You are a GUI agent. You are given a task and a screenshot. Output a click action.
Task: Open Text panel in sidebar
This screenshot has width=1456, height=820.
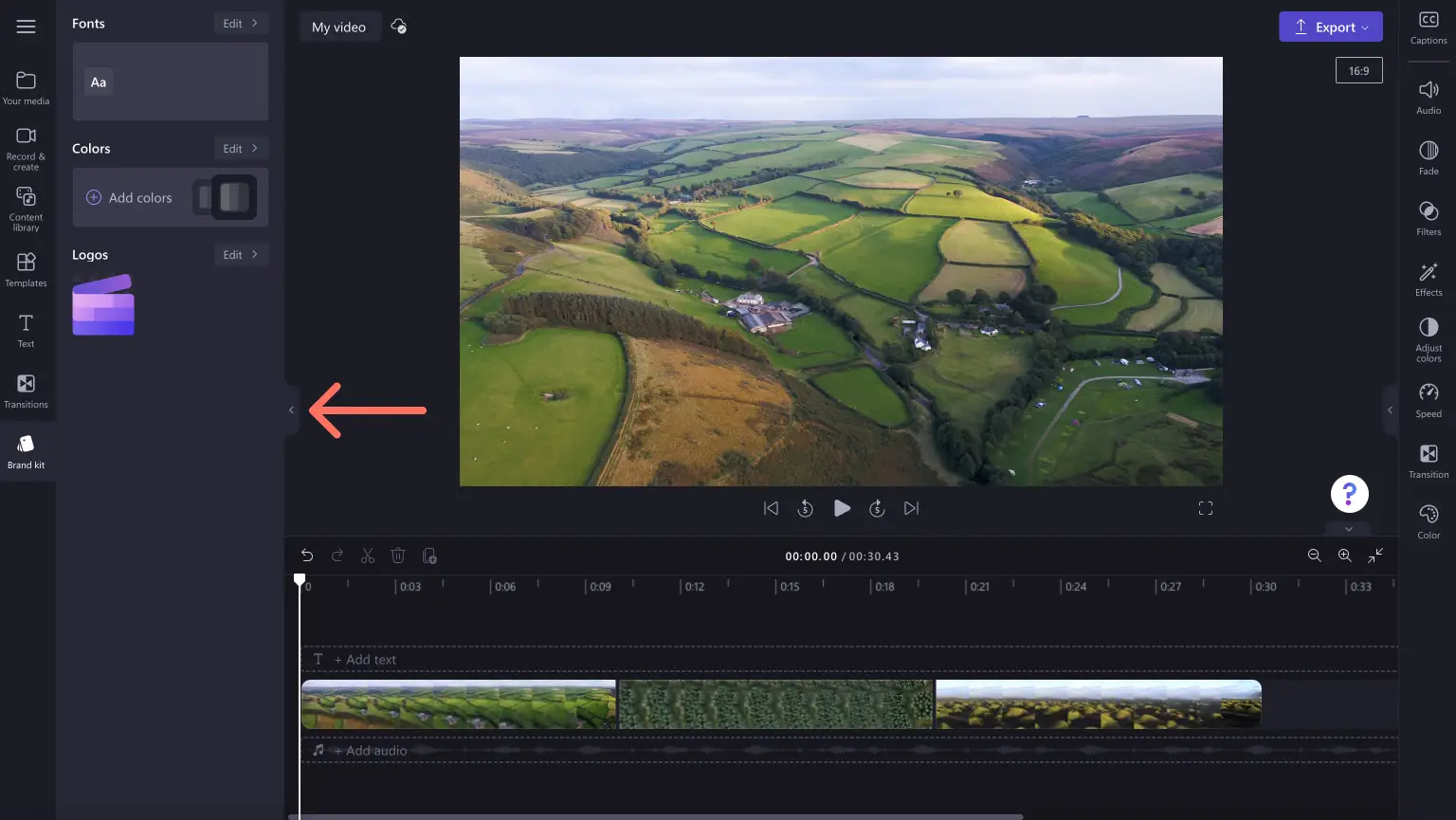tap(26, 330)
